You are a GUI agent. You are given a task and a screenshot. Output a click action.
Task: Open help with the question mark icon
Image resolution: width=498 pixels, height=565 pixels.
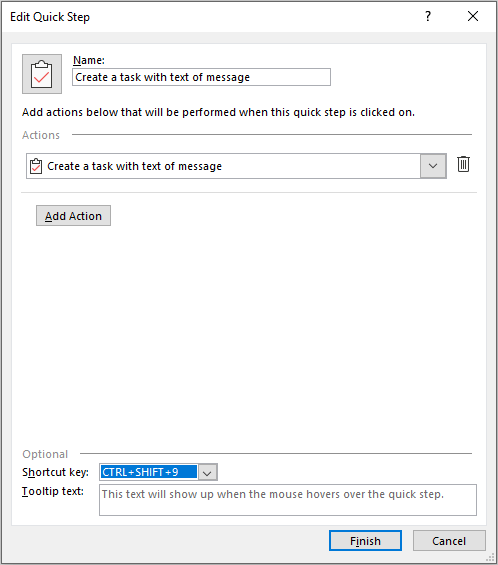click(x=428, y=17)
